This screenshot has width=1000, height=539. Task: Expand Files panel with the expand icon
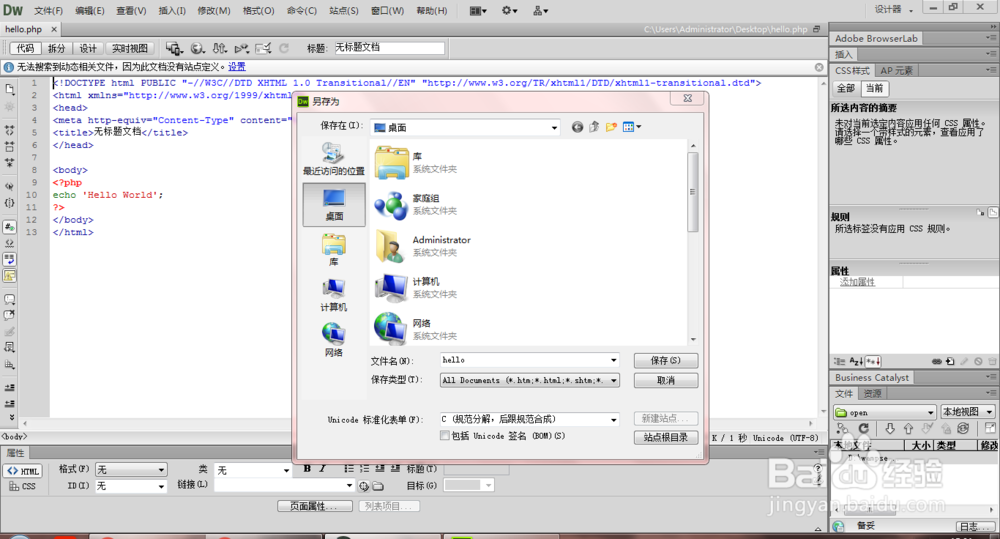(x=990, y=429)
